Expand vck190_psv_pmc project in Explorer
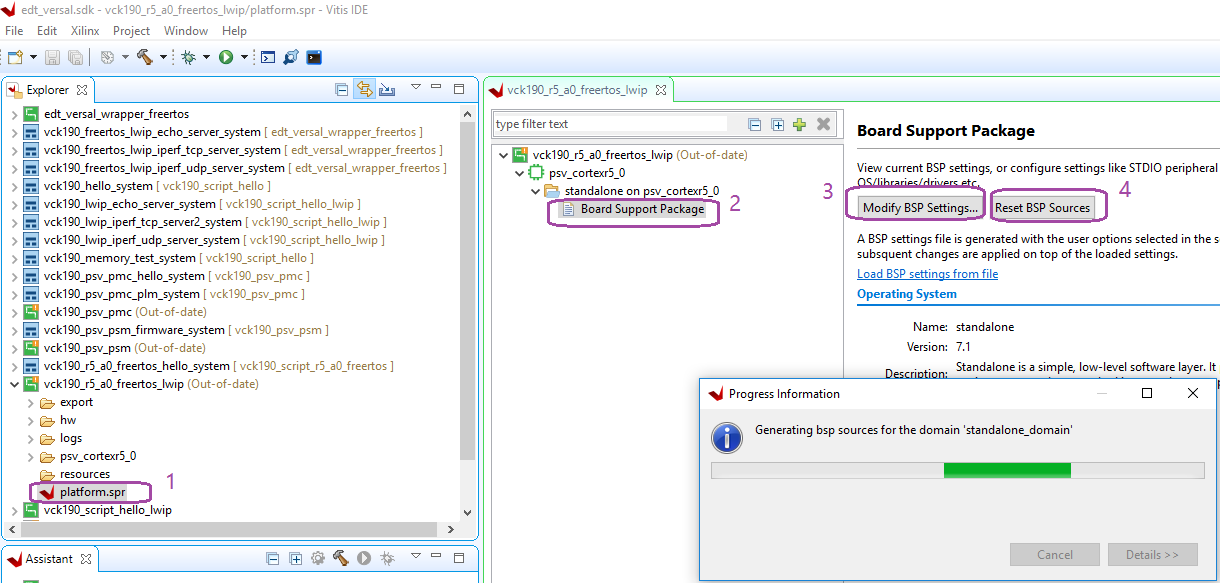 pos(13,312)
